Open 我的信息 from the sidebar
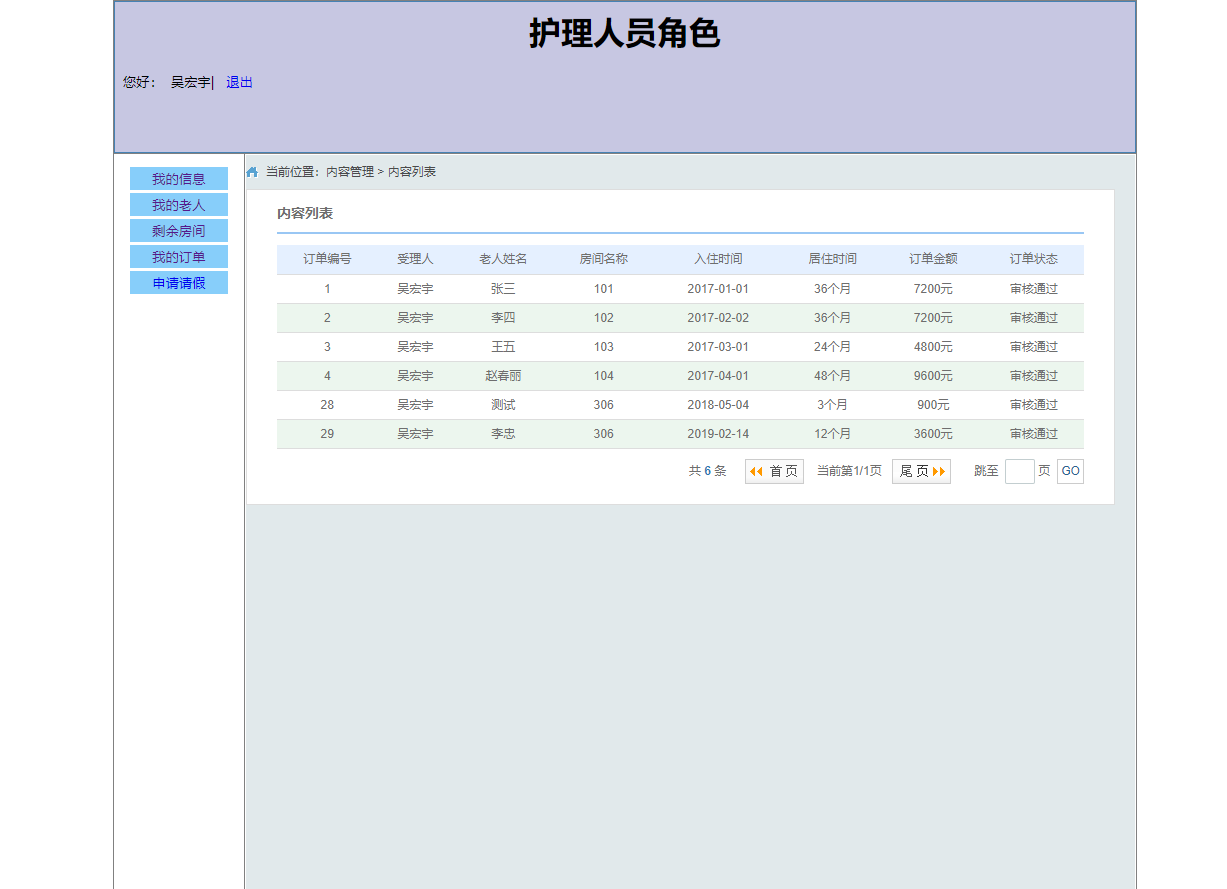Screen dimensions: 1227x889 pyautogui.click(x=178, y=178)
